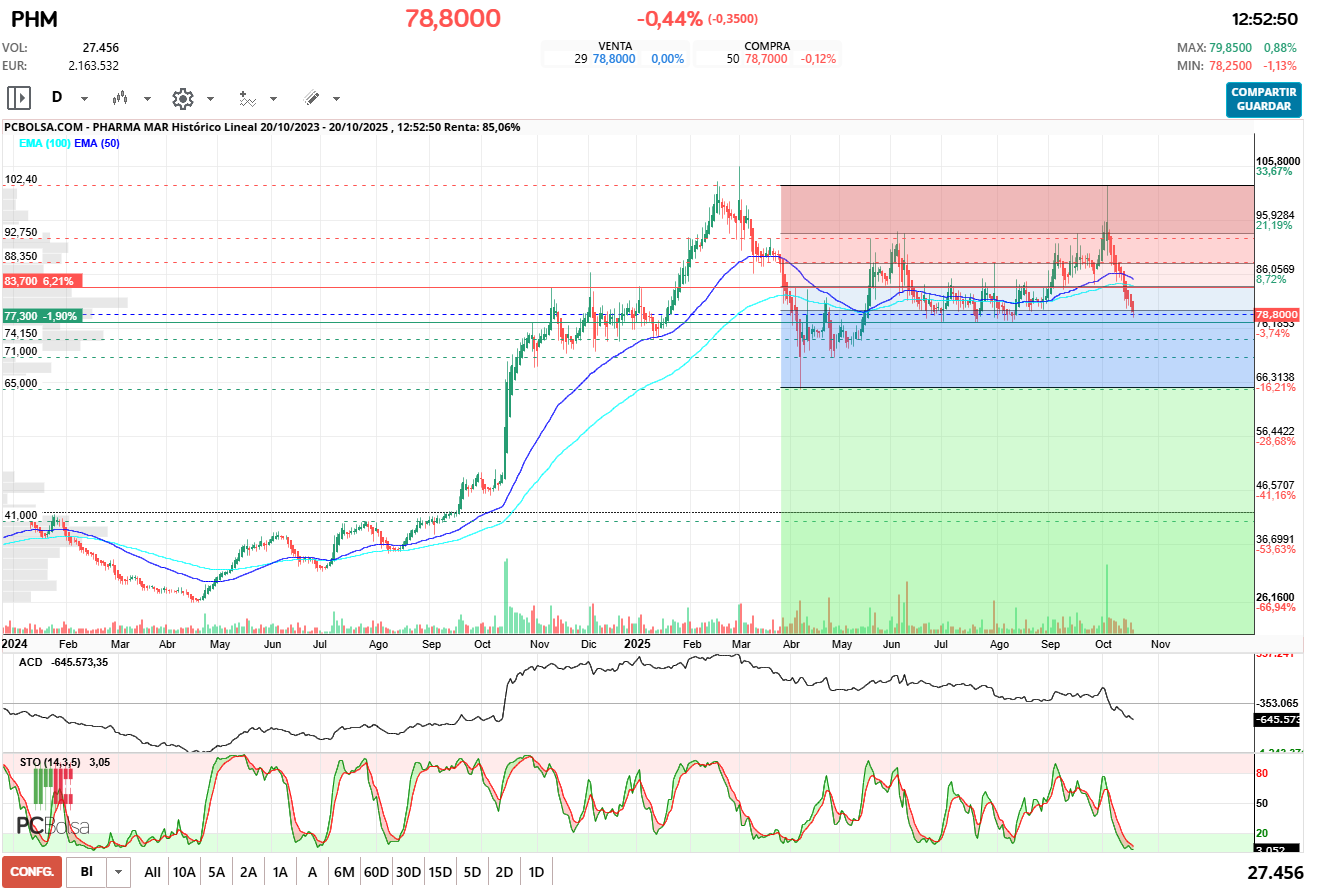
Task: Click the PCBolsa logo watermark
Action: tap(52, 810)
